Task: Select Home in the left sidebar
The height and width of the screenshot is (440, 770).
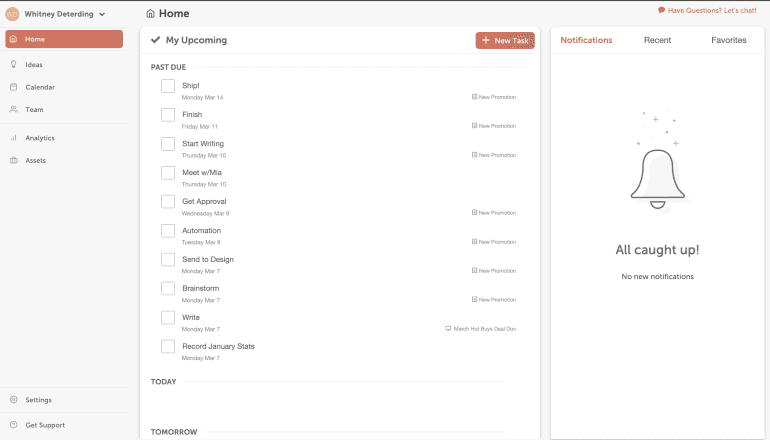Action: click(64, 39)
